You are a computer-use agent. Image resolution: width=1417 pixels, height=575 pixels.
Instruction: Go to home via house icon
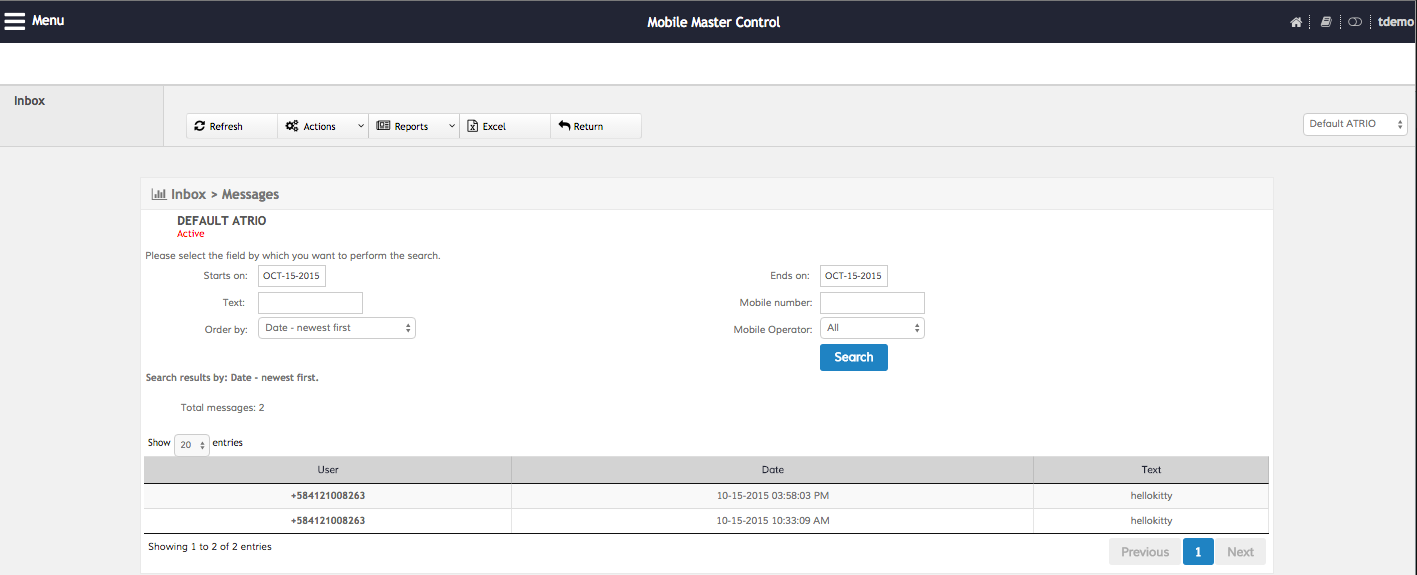click(x=1296, y=22)
